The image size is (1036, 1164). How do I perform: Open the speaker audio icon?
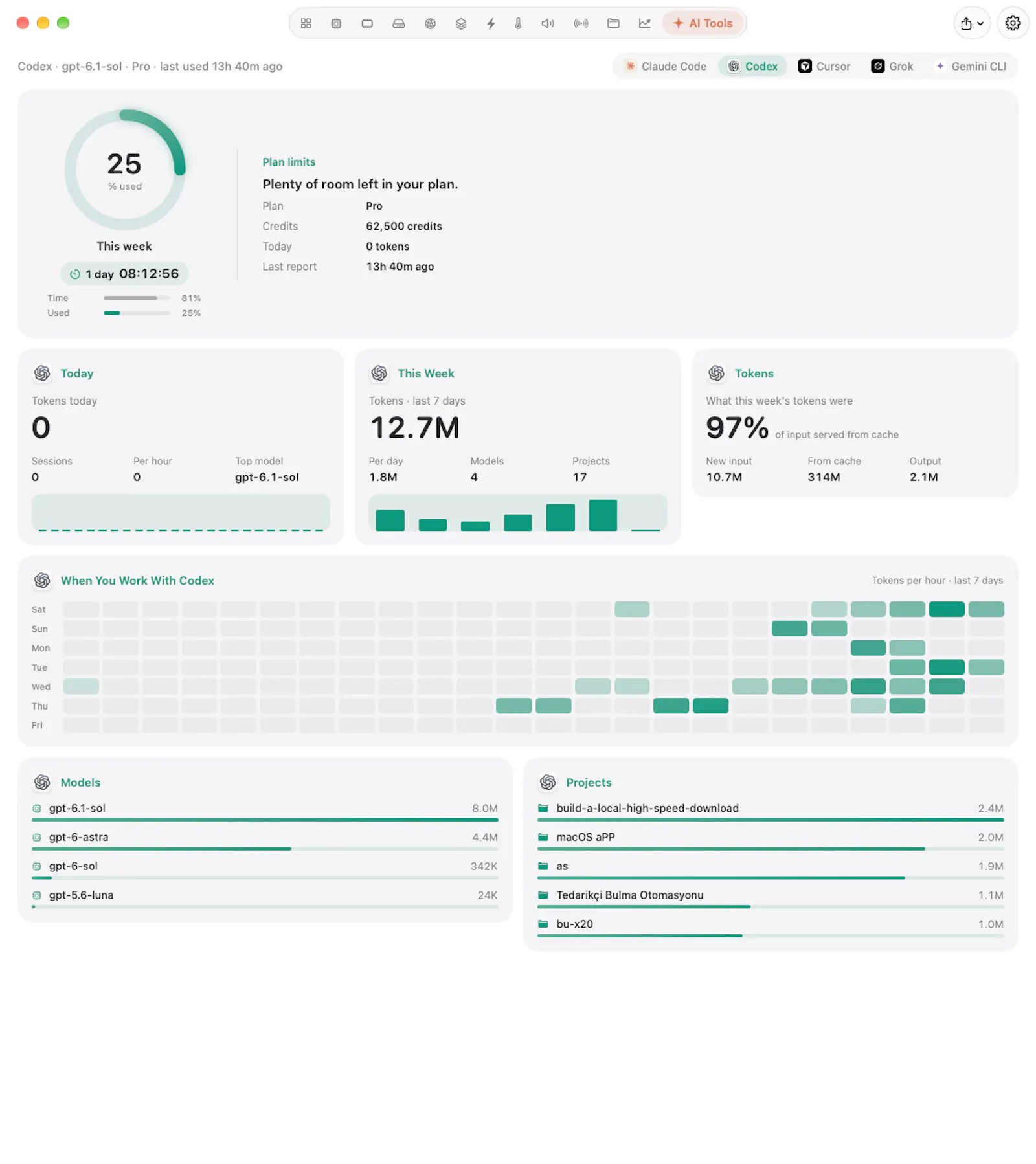pos(548,23)
